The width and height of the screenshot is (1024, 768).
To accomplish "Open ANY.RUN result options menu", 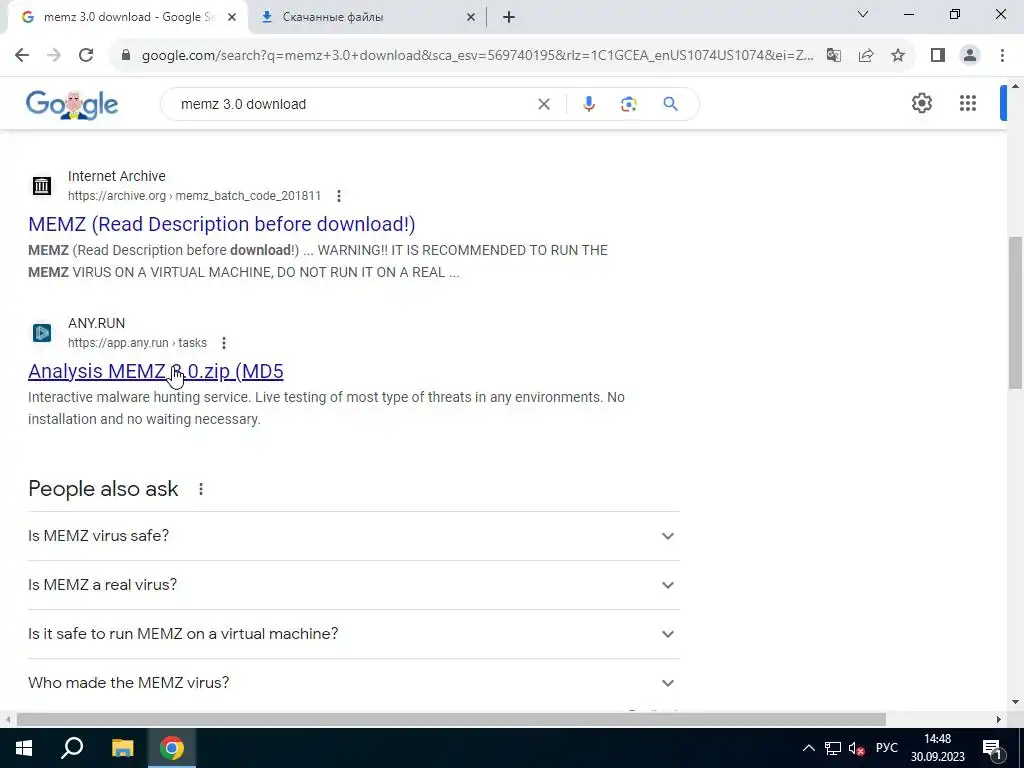I will (223, 343).
